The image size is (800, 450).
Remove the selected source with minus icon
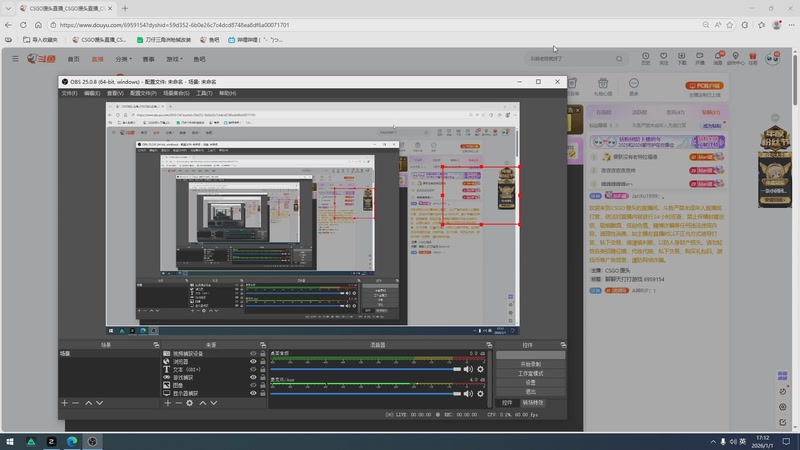pyautogui.click(x=179, y=403)
